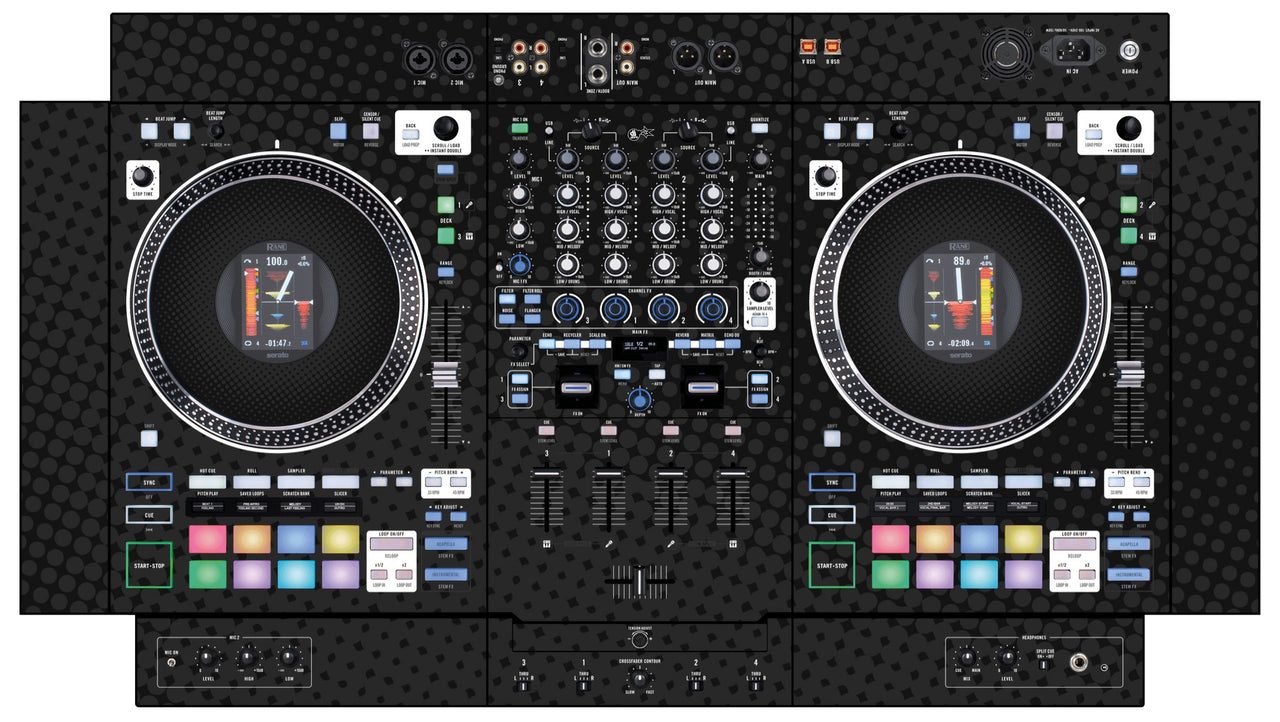
Task: Click the headphone jack on front panel
Action: pos(1080,662)
